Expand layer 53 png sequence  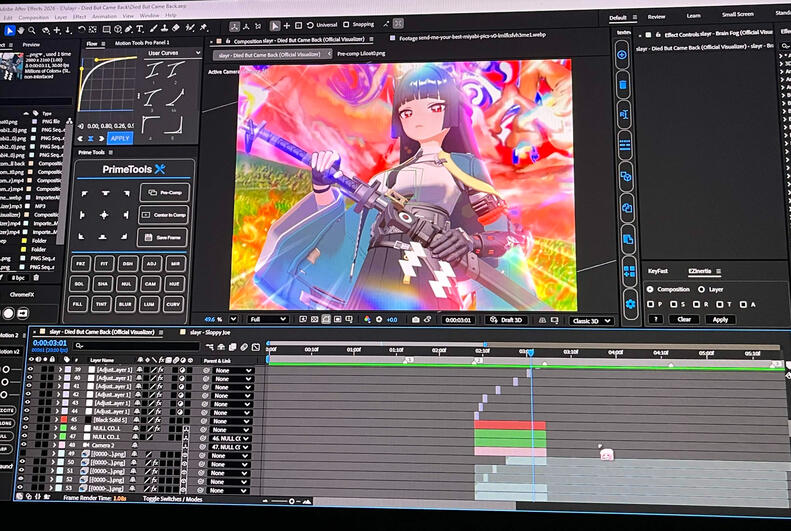tap(51, 488)
